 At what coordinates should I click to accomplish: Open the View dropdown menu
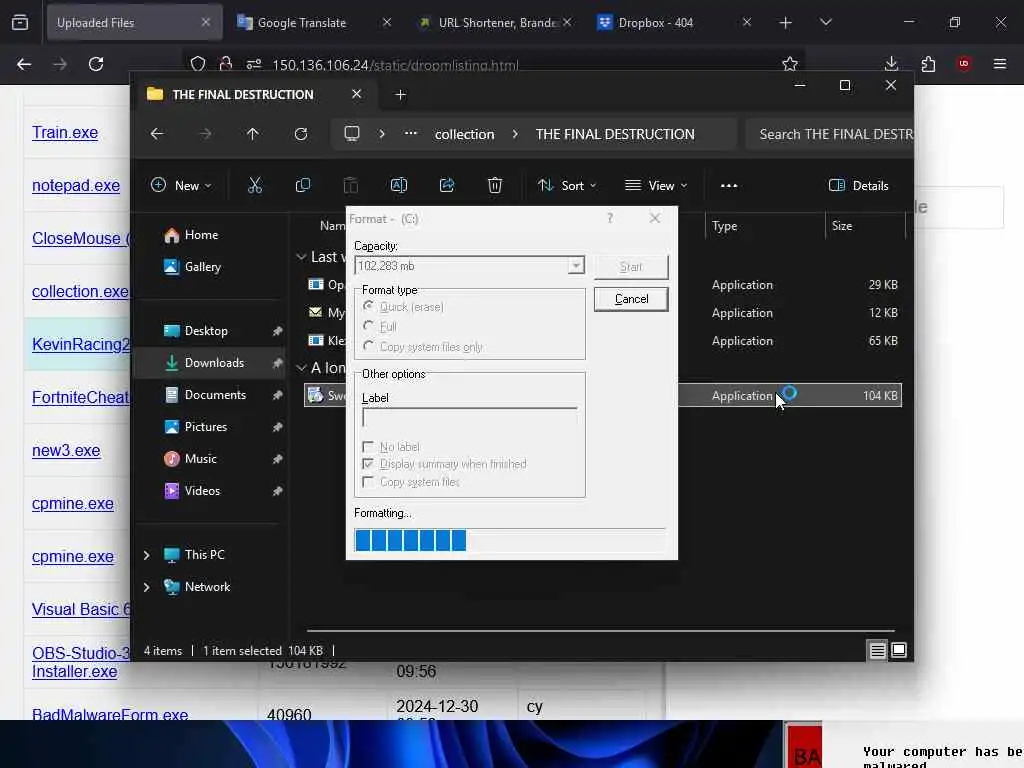click(x=656, y=185)
